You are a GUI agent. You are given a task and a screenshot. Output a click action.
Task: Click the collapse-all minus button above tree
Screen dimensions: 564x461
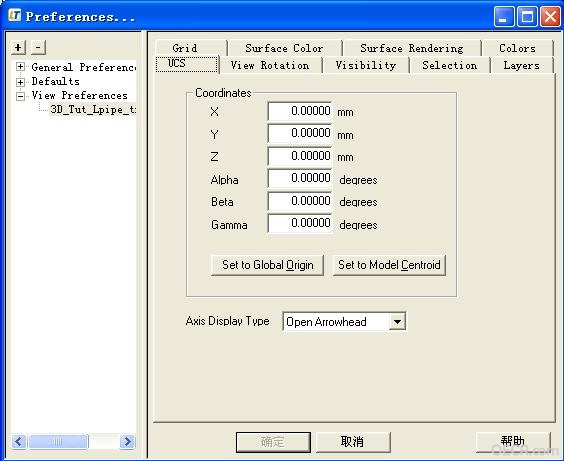point(38,47)
